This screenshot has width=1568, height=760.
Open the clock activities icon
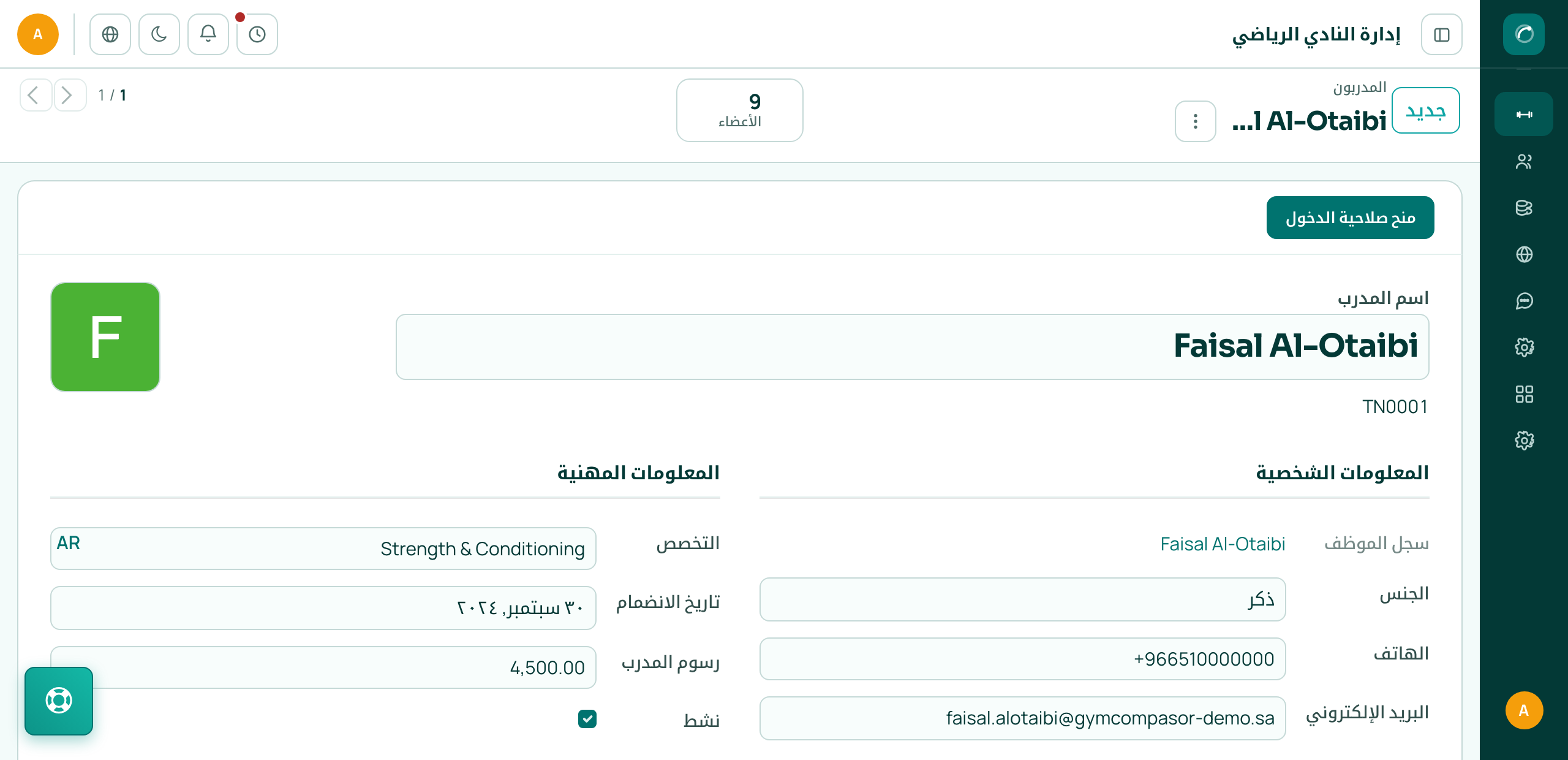coord(257,34)
